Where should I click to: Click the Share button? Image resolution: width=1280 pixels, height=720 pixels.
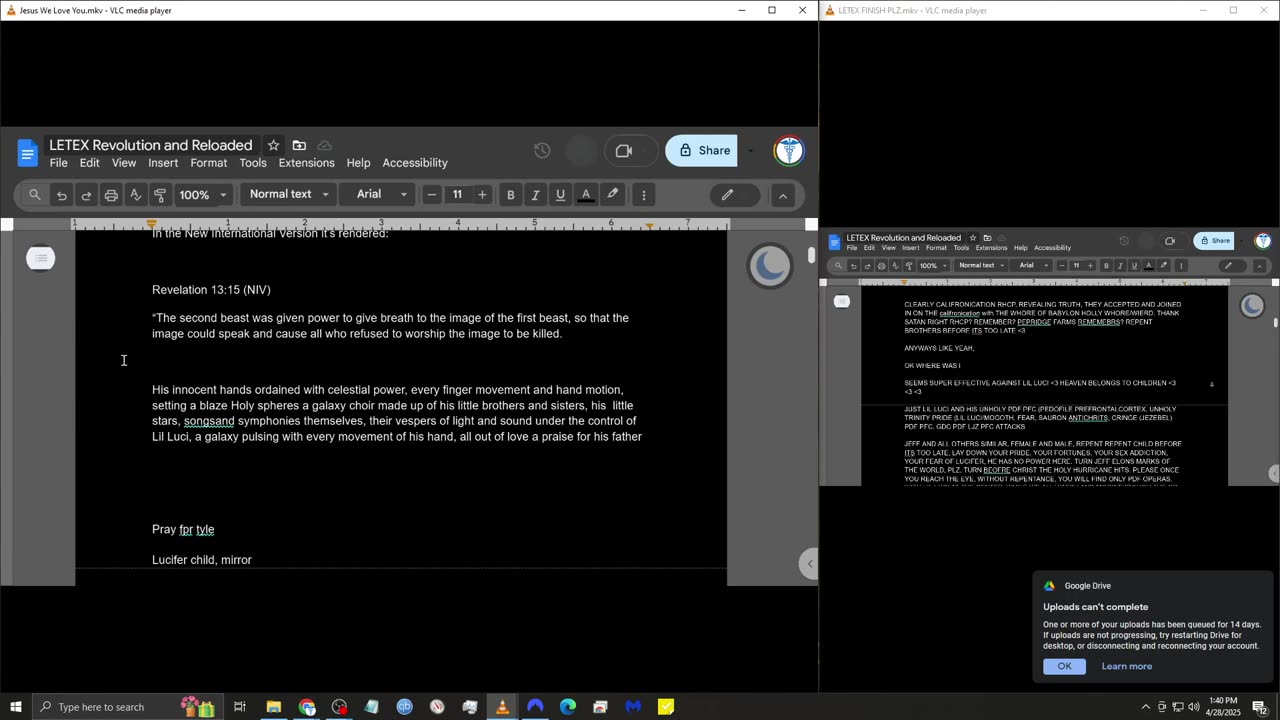click(702, 150)
